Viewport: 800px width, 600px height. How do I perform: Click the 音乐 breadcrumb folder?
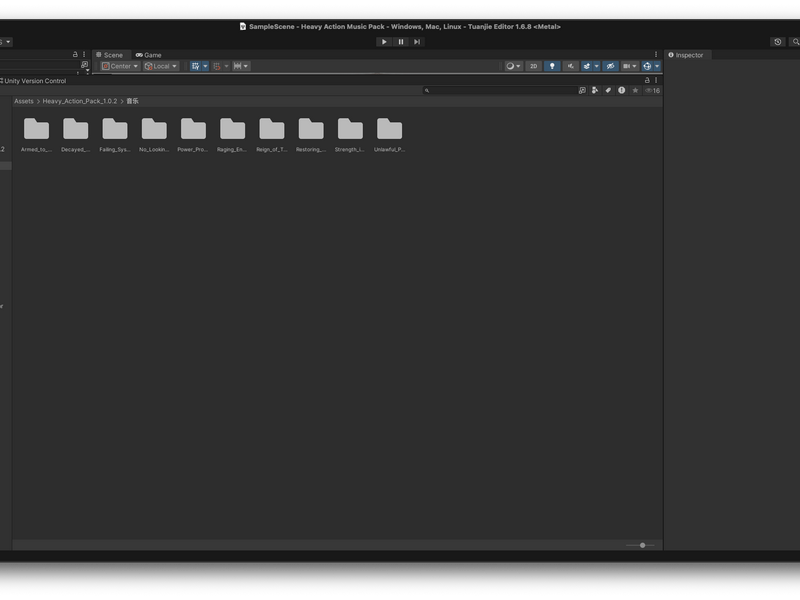coord(132,101)
